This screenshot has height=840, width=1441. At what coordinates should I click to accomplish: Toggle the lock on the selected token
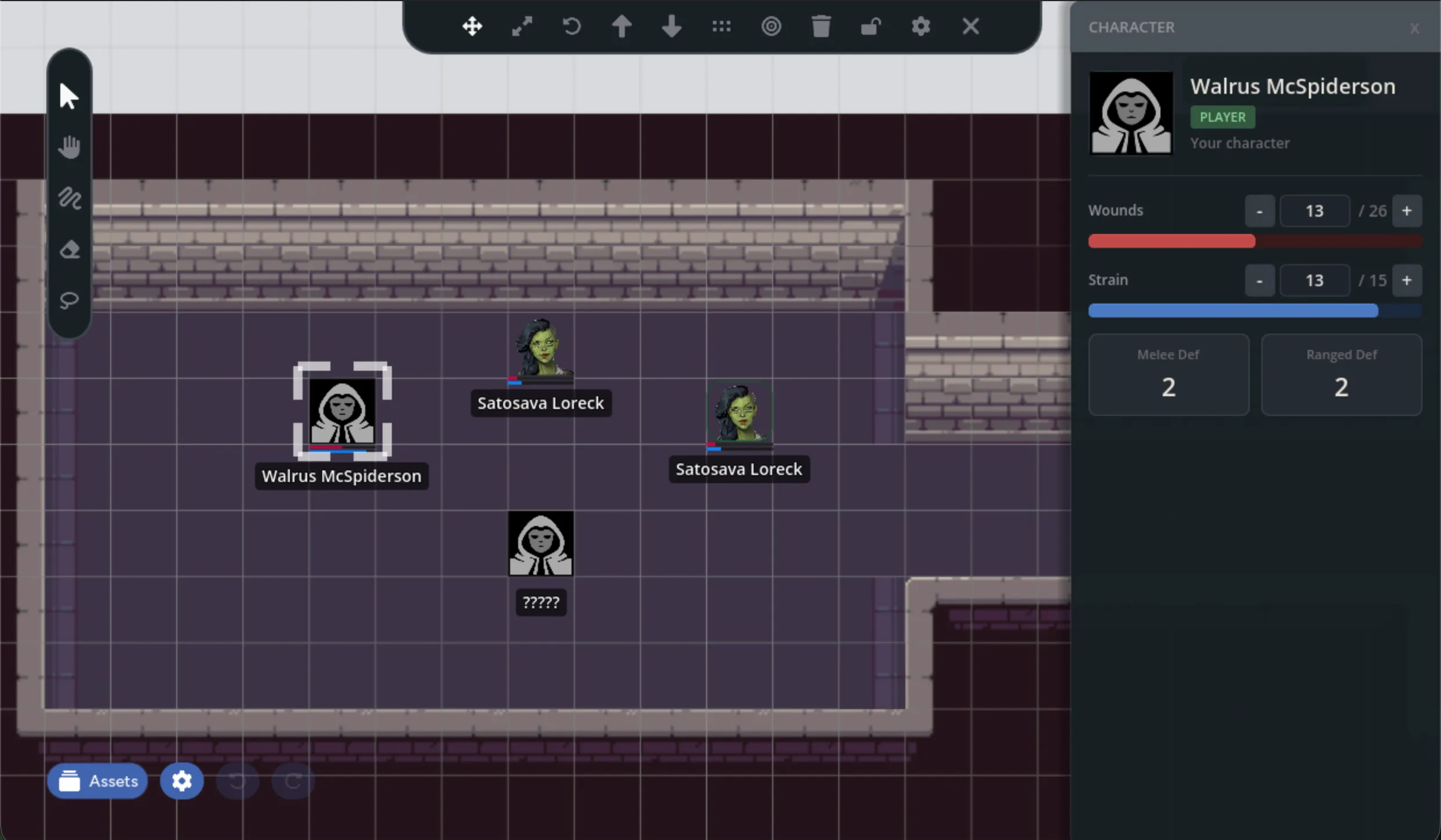870,26
